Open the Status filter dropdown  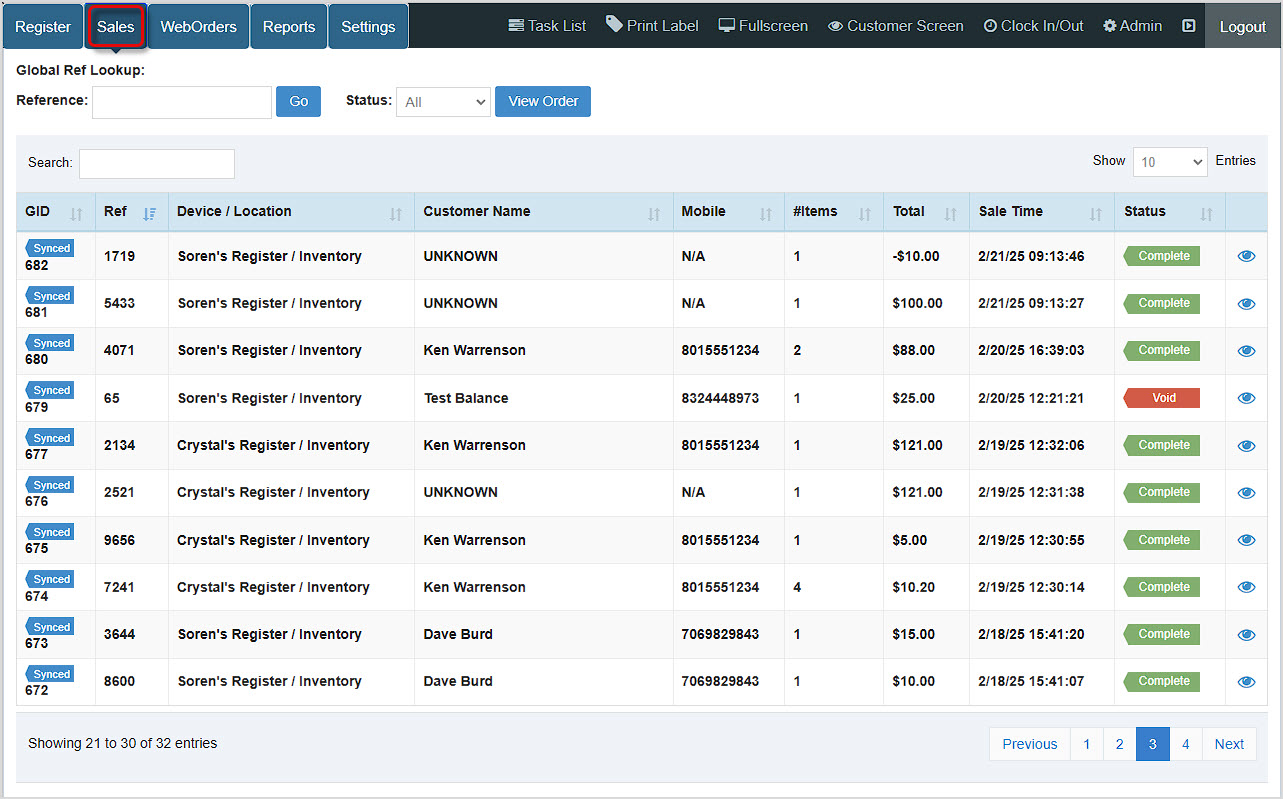pos(443,101)
